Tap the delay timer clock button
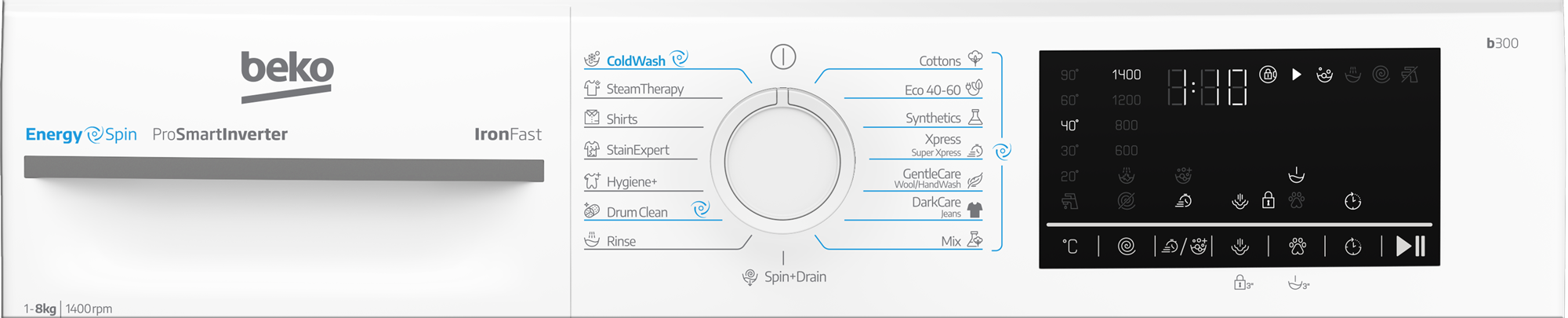1568x318 pixels. [x=1353, y=247]
